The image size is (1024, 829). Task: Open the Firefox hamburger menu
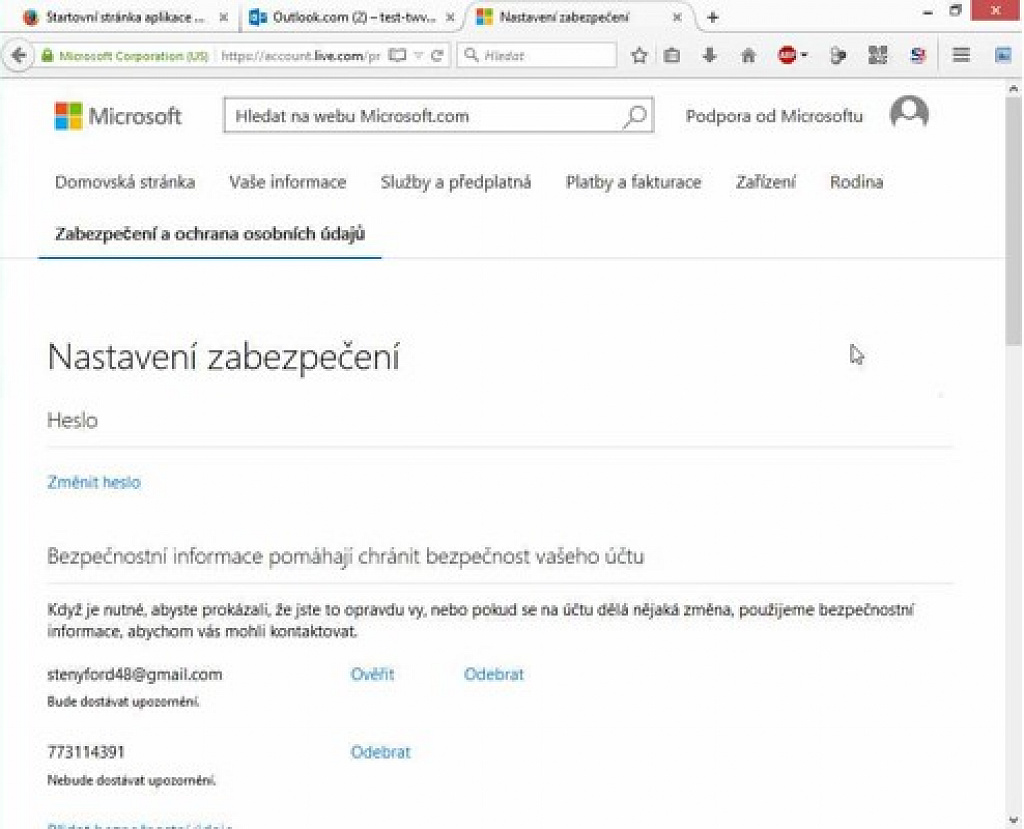click(x=961, y=56)
